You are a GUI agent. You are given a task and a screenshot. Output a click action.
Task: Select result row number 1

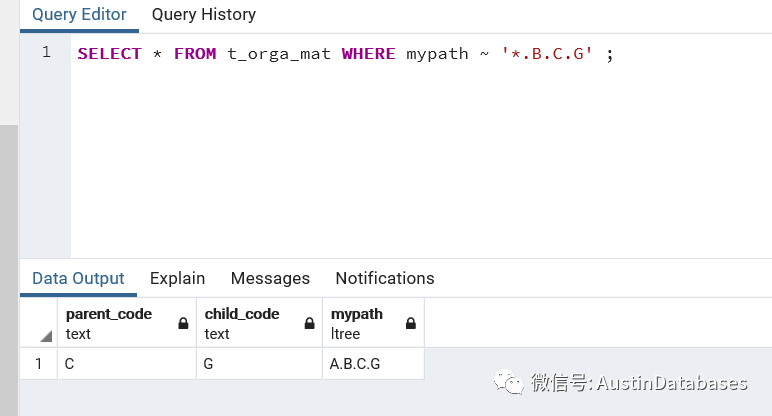tap(38, 364)
